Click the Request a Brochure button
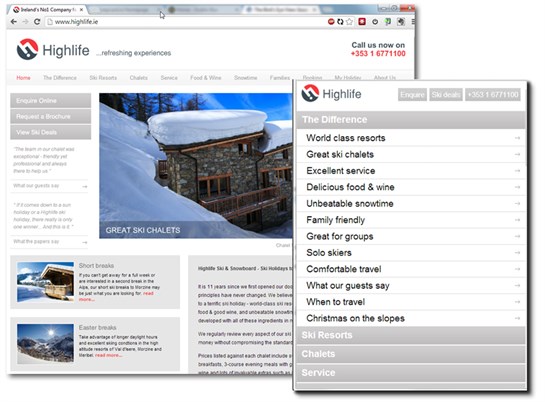Screen dimensions: 545x402 click(x=51, y=116)
